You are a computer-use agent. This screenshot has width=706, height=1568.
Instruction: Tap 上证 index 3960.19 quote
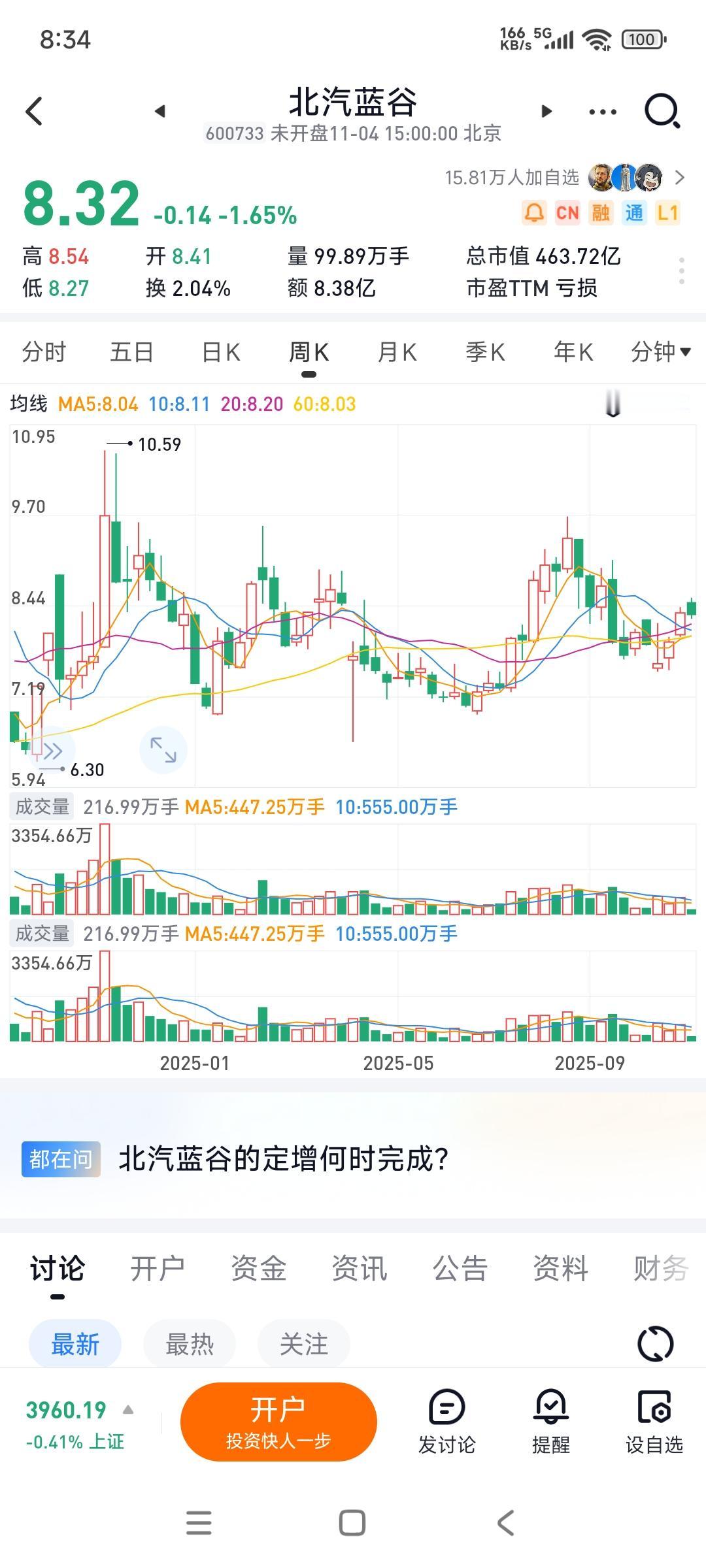75,1424
